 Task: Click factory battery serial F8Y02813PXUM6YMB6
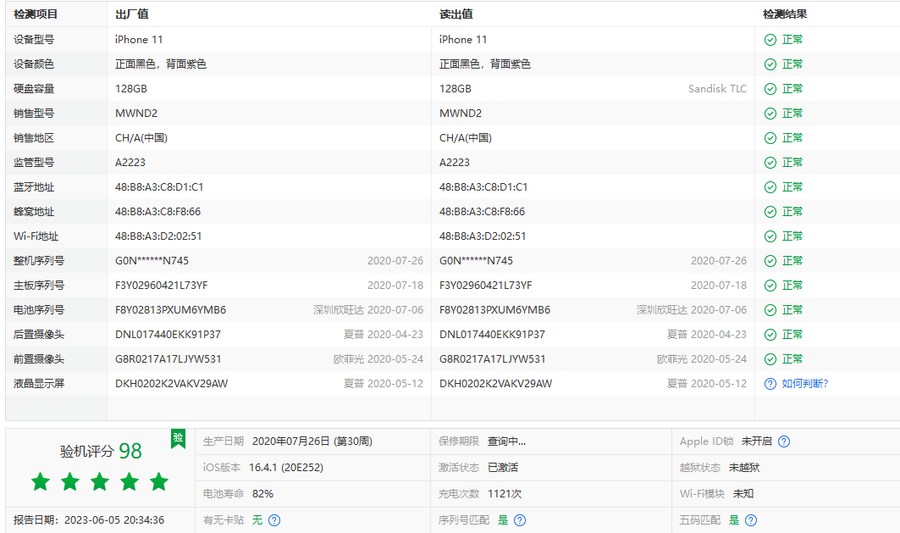tap(170, 310)
